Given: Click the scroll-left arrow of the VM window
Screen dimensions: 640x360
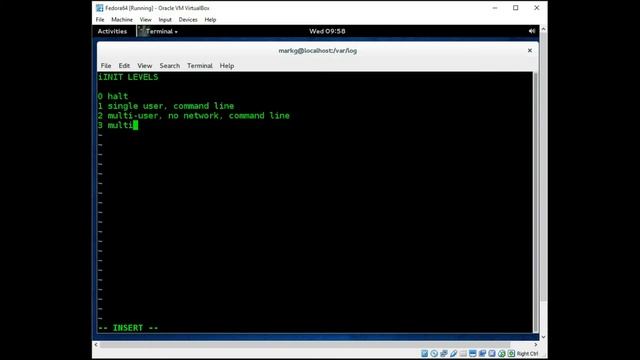Looking at the screenshot, I should coord(96,345).
